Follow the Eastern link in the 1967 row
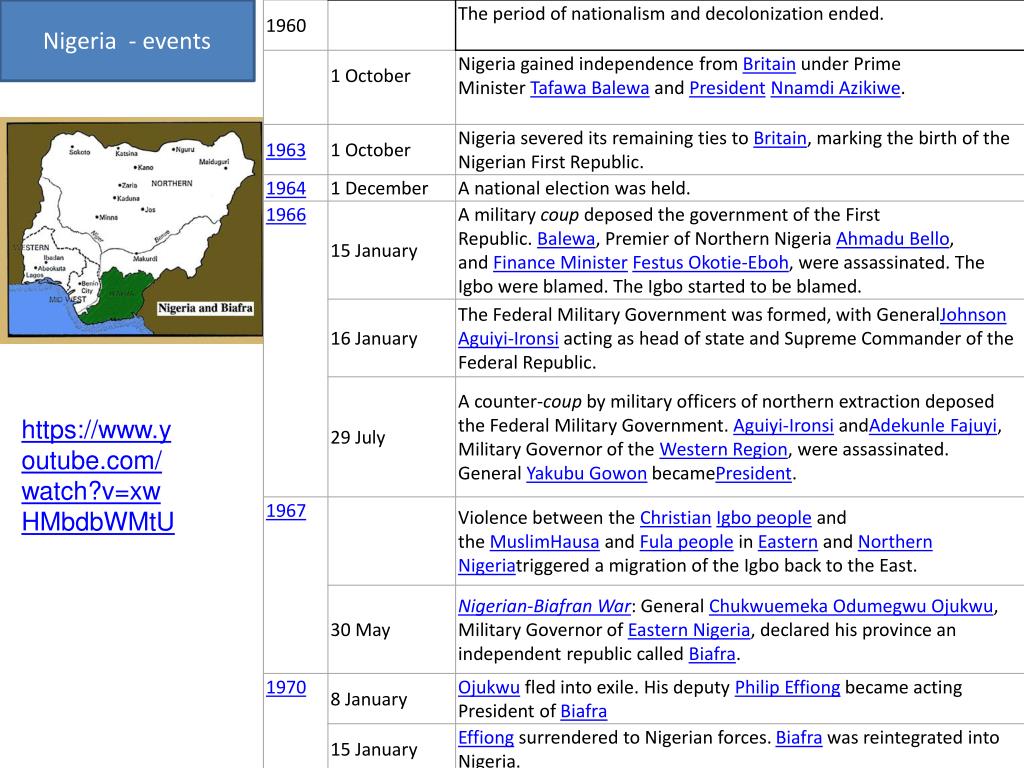Screen dimensions: 1024x768 [788, 542]
